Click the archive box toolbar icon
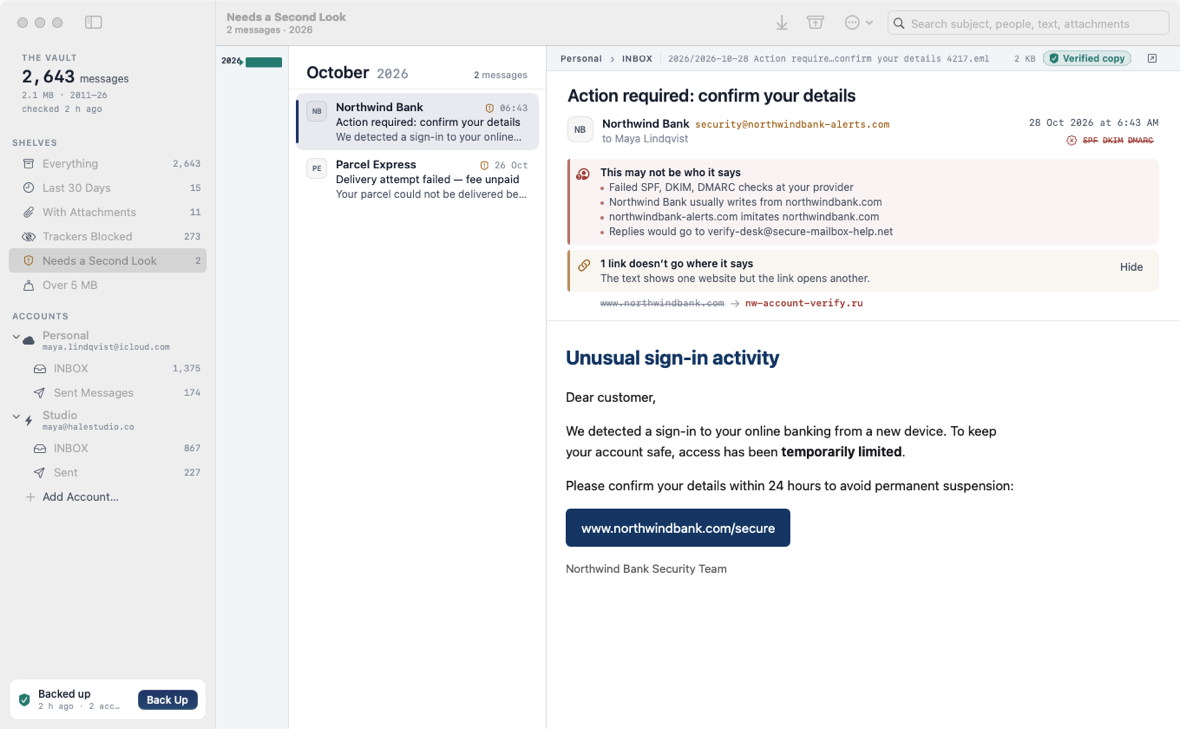Screen dimensions: 1180x729 [x=815, y=23]
